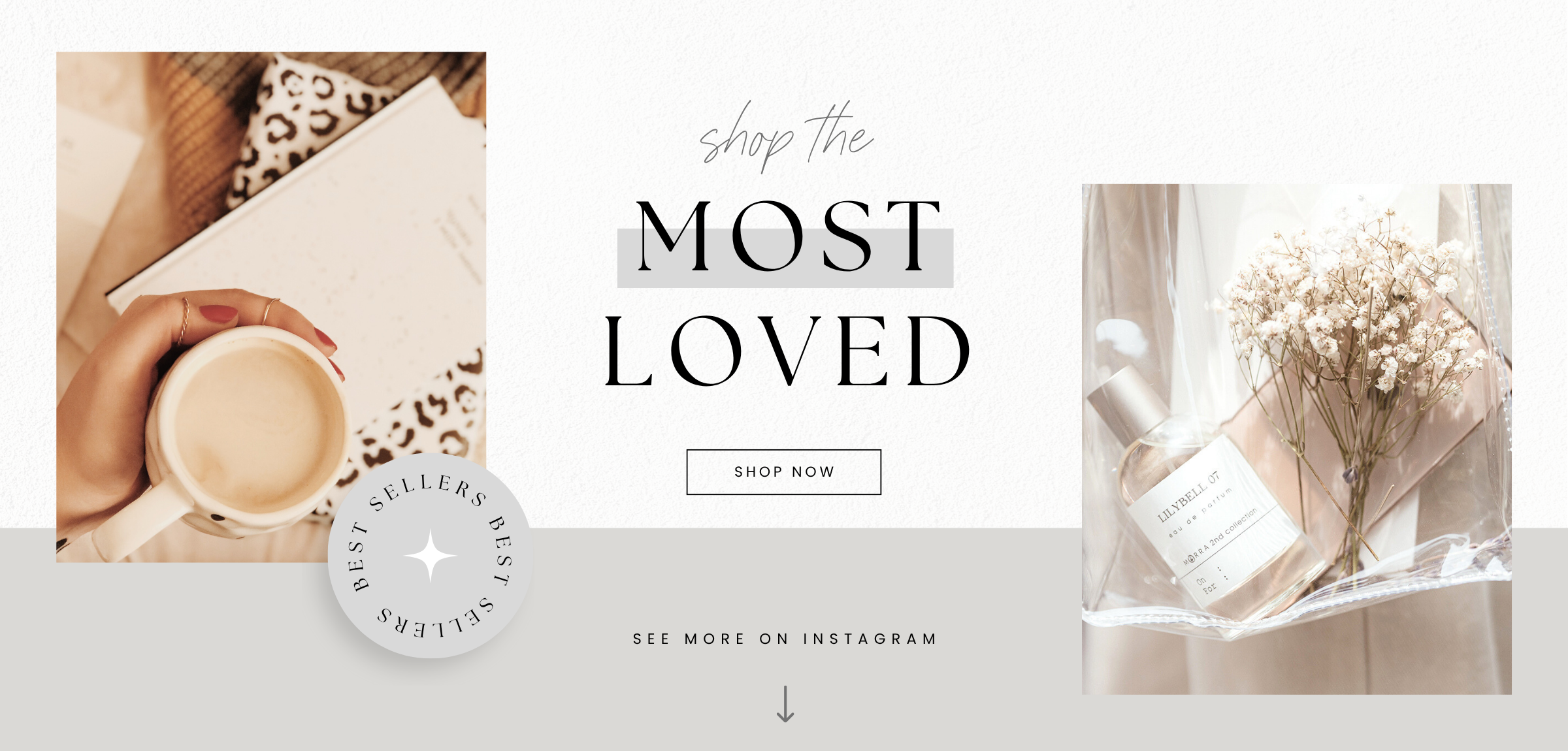Screen dimensions: 1568x751
Task: Click the gold ring on the index finger
Action: pyautogui.click(x=270, y=311)
